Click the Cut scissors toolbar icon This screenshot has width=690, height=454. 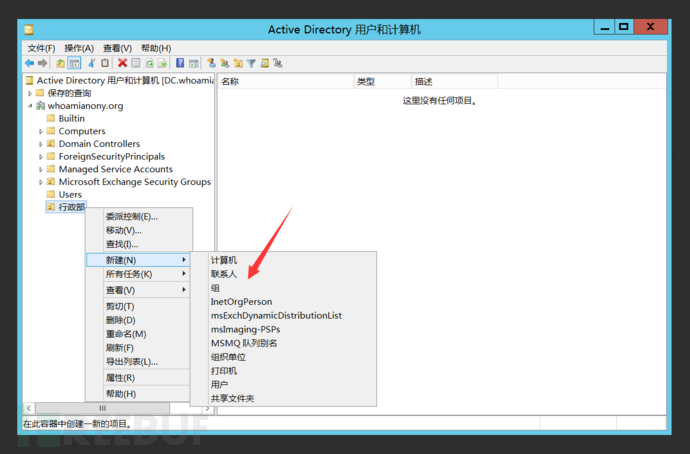(92, 63)
